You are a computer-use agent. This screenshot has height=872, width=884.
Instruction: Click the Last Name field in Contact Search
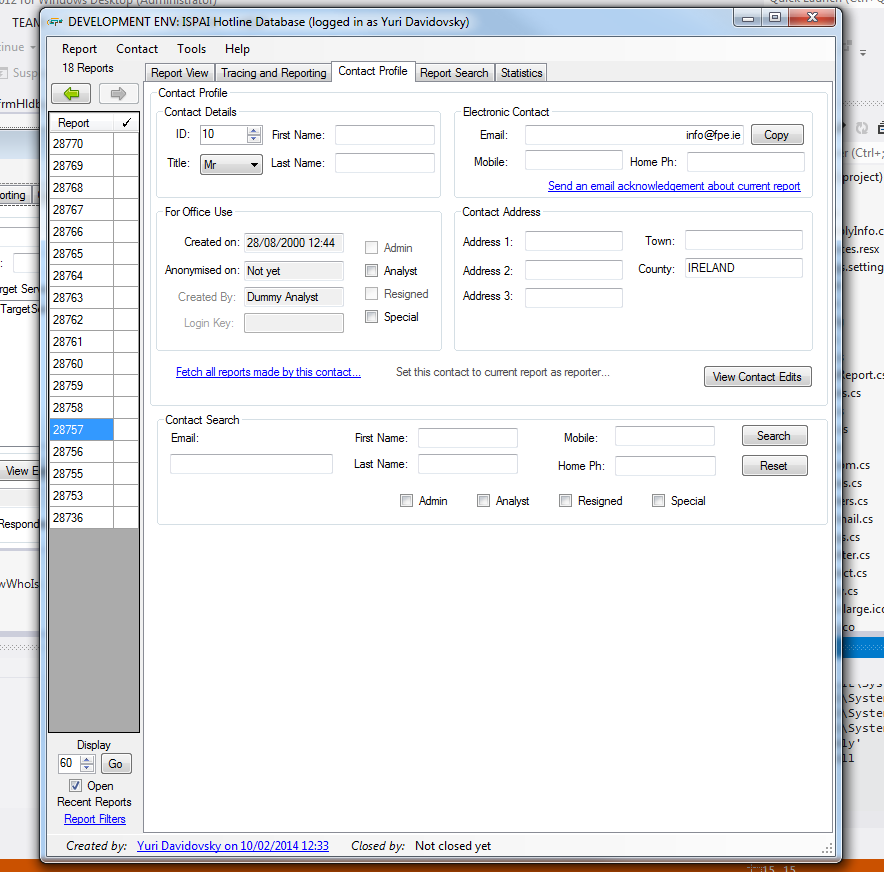(x=468, y=464)
